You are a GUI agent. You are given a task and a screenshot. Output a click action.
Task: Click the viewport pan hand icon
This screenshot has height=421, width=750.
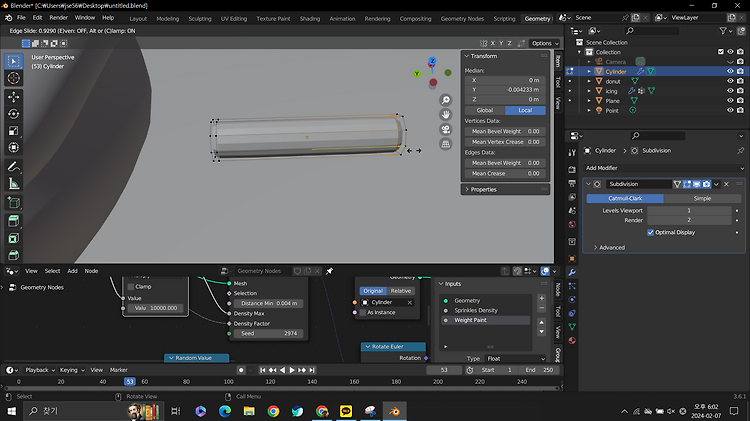point(446,114)
